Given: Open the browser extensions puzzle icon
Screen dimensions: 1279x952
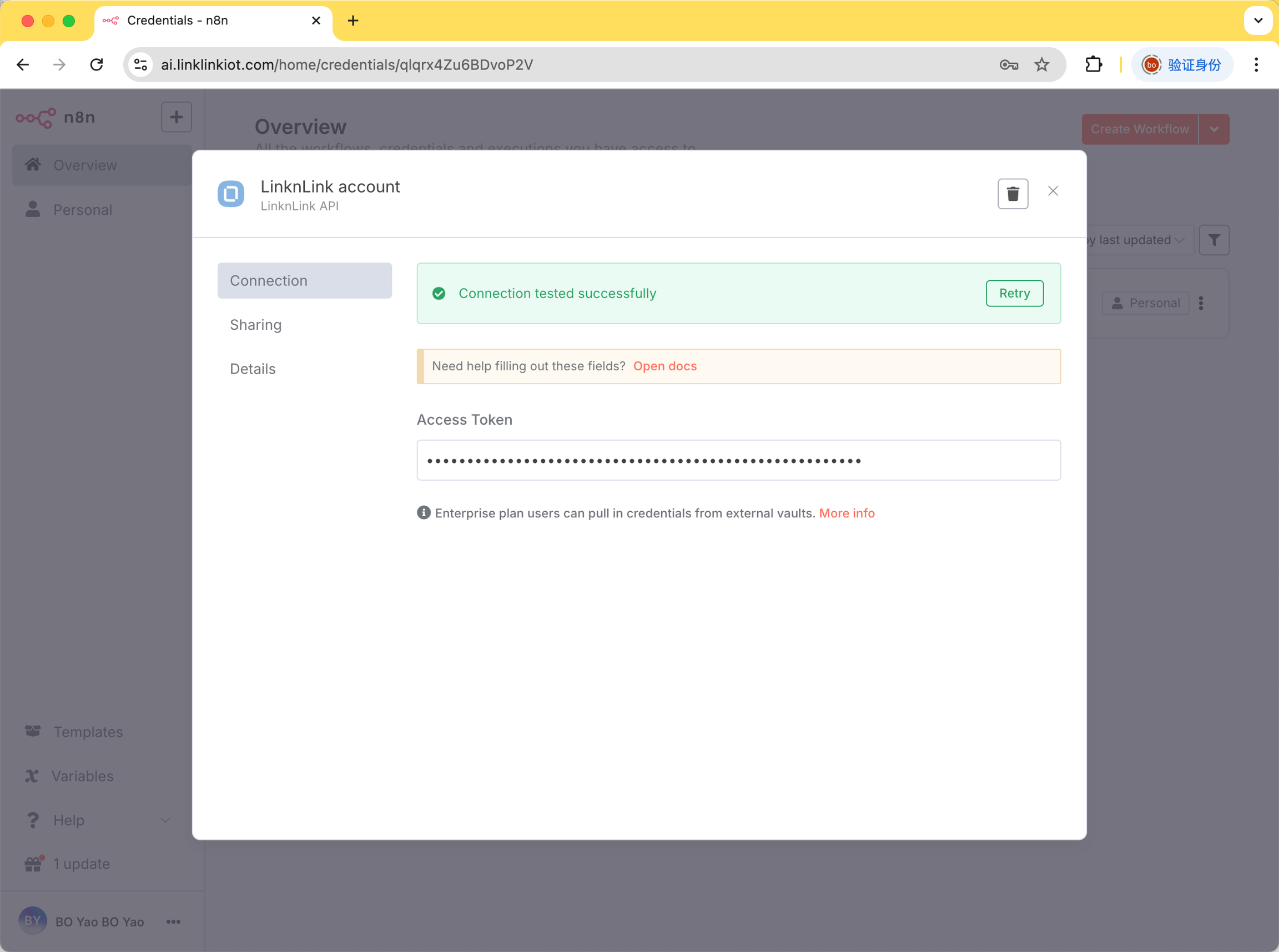Looking at the screenshot, I should pos(1093,64).
